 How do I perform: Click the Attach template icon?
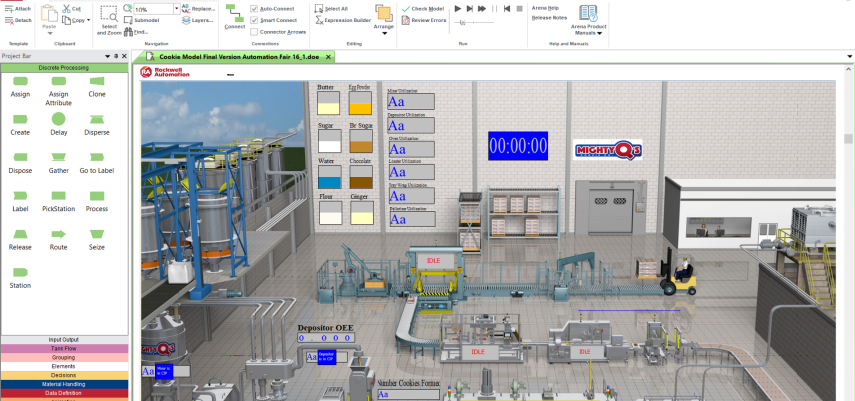tap(9, 9)
